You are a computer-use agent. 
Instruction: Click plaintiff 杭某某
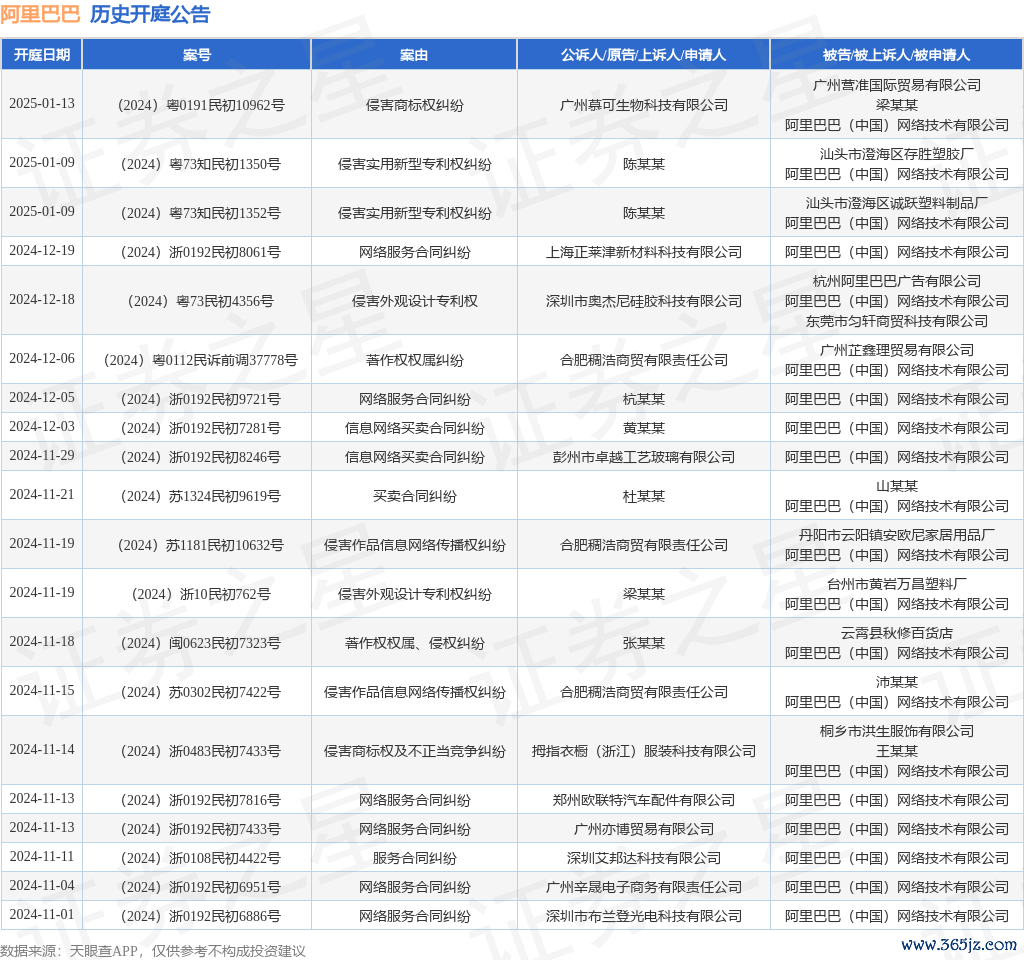click(x=643, y=399)
